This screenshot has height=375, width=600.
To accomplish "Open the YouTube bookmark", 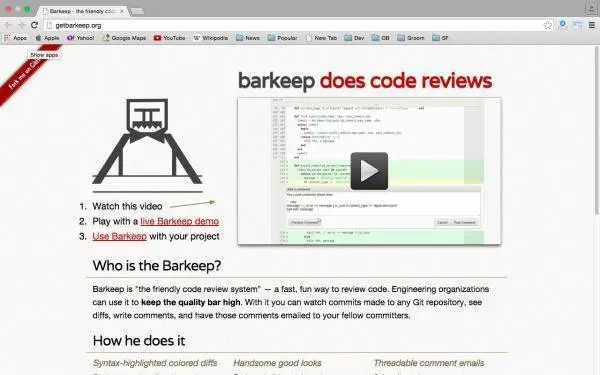I will 170,38.
